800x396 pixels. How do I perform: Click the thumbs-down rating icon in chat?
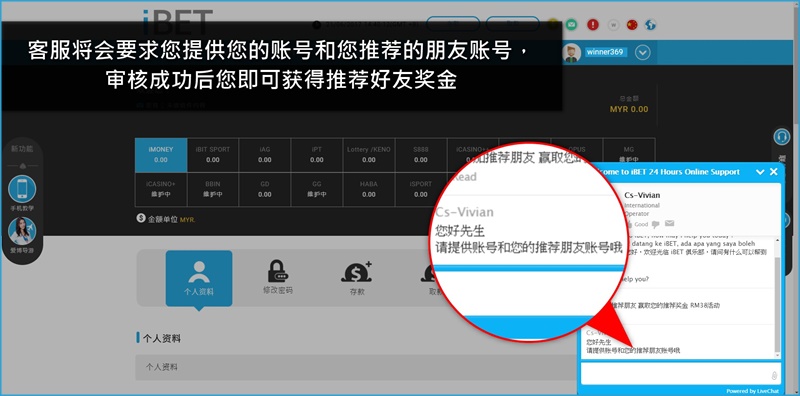656,224
